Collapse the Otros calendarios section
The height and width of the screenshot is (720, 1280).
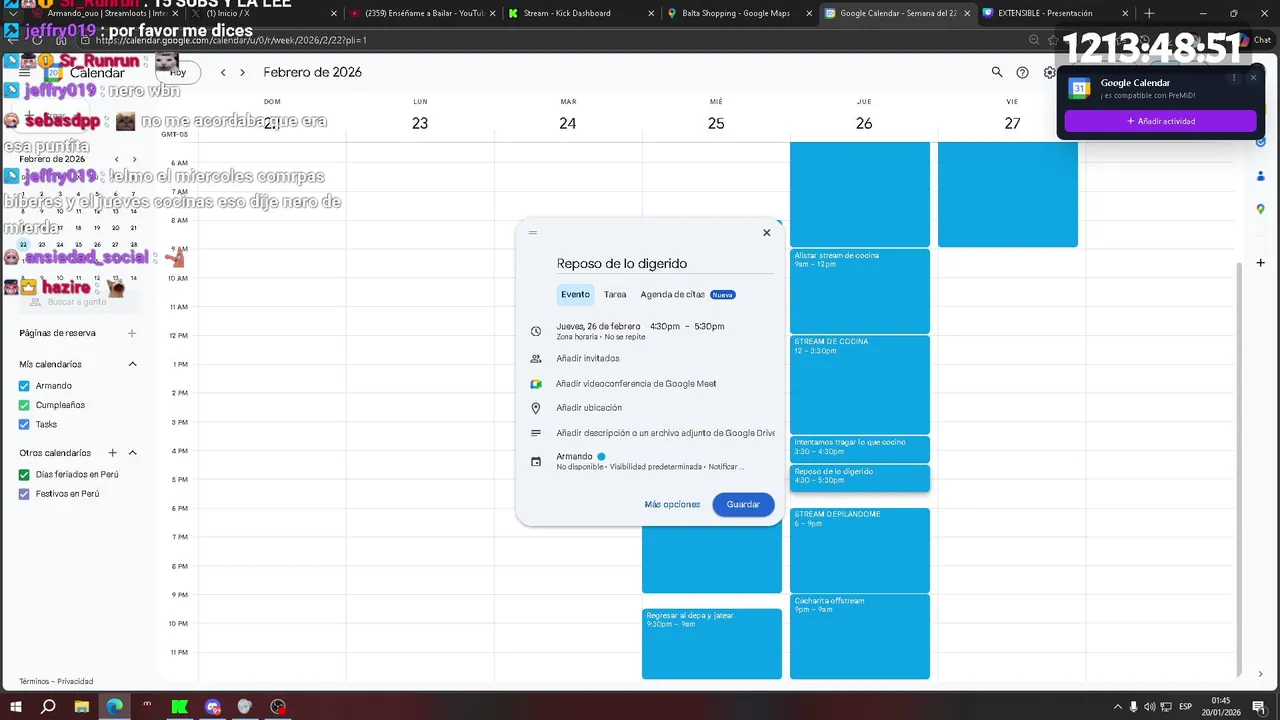coord(132,453)
